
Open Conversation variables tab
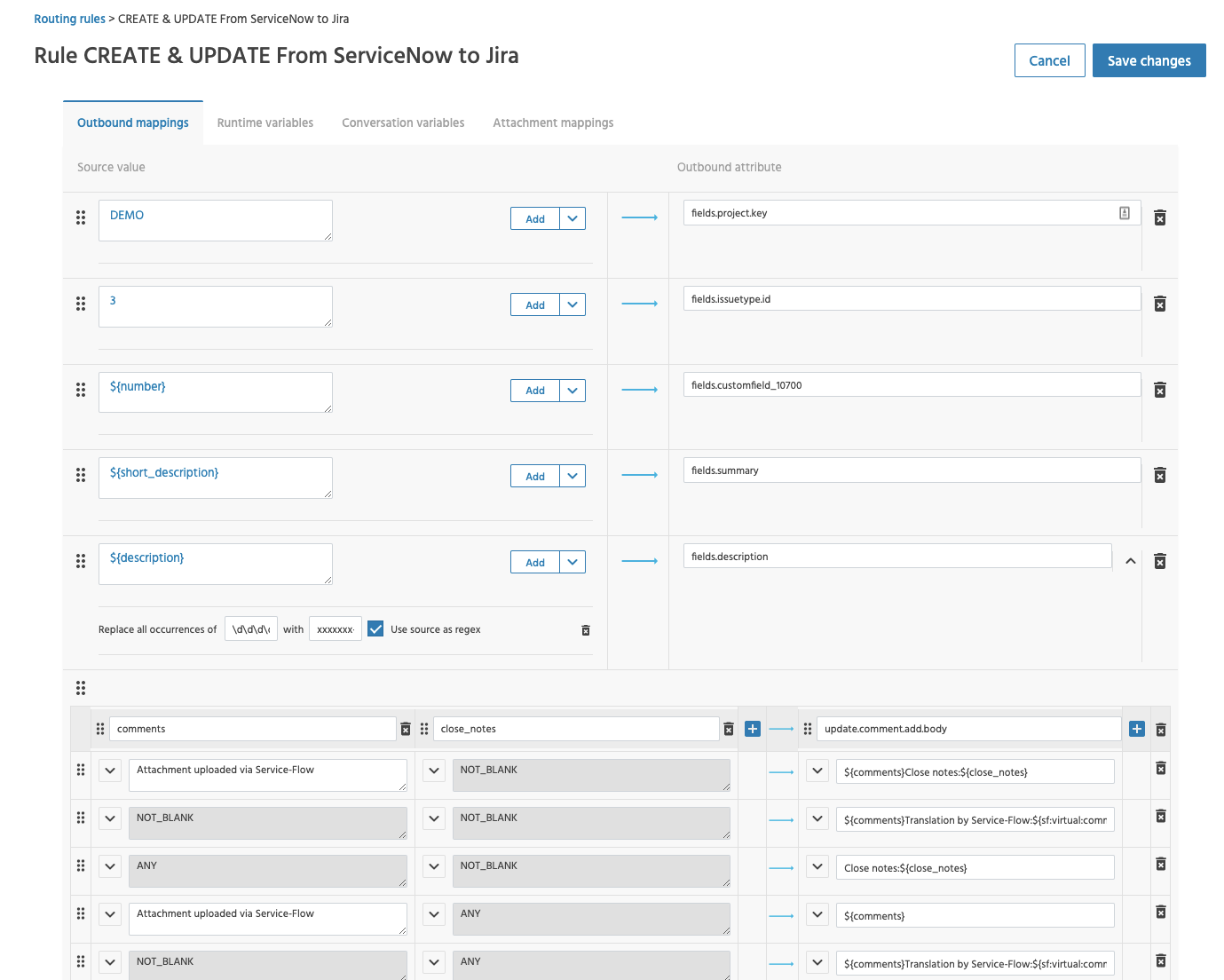(x=403, y=122)
